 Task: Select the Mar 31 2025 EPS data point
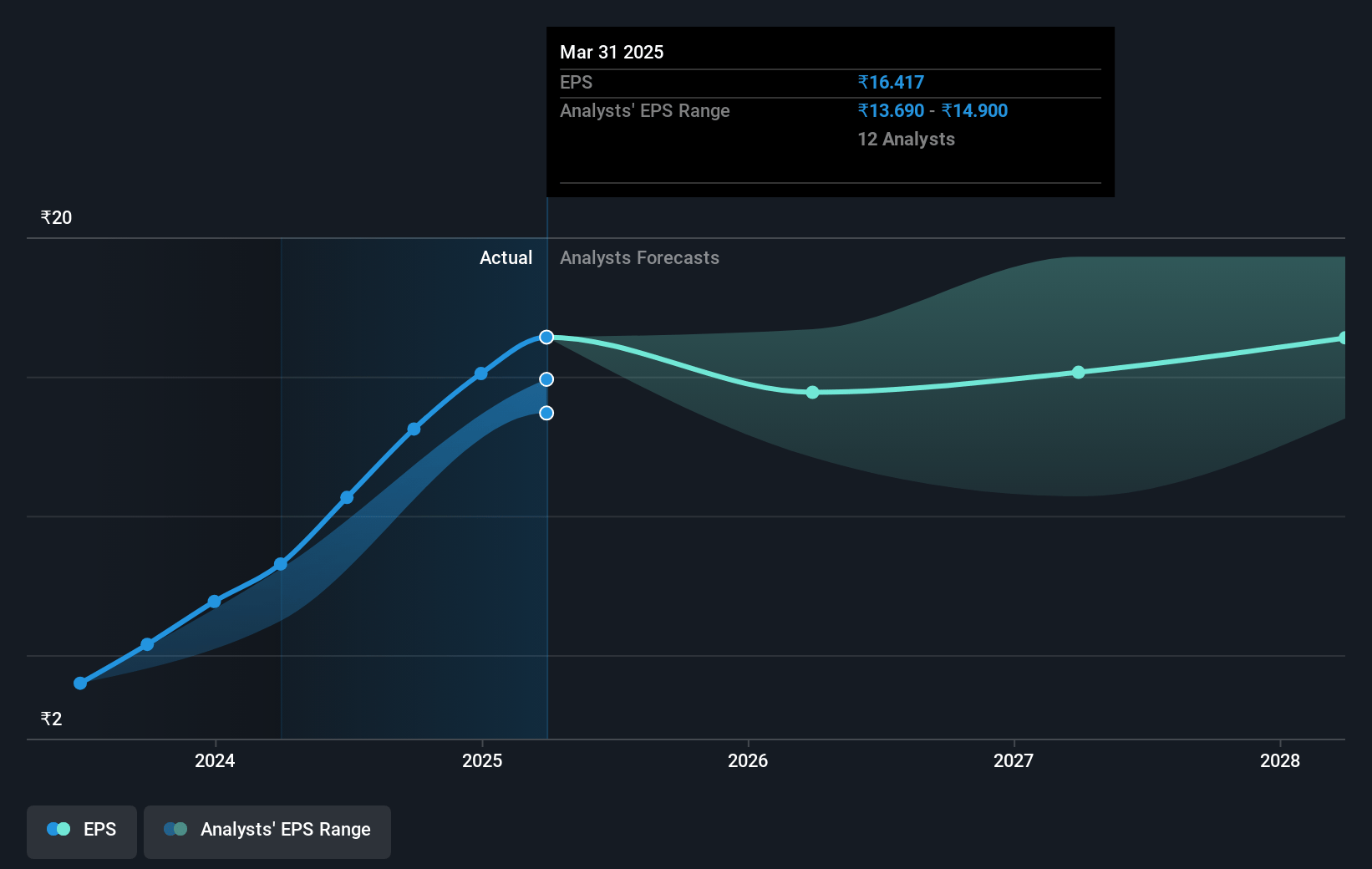tap(546, 337)
